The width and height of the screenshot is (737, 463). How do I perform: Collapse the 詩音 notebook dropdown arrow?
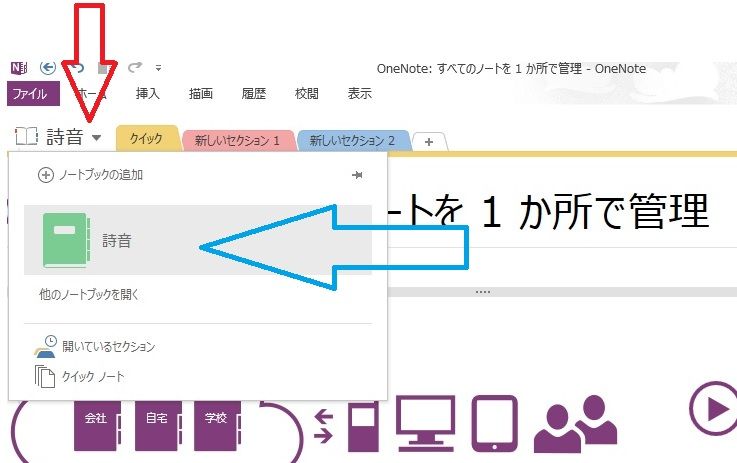pyautogui.click(x=96, y=138)
